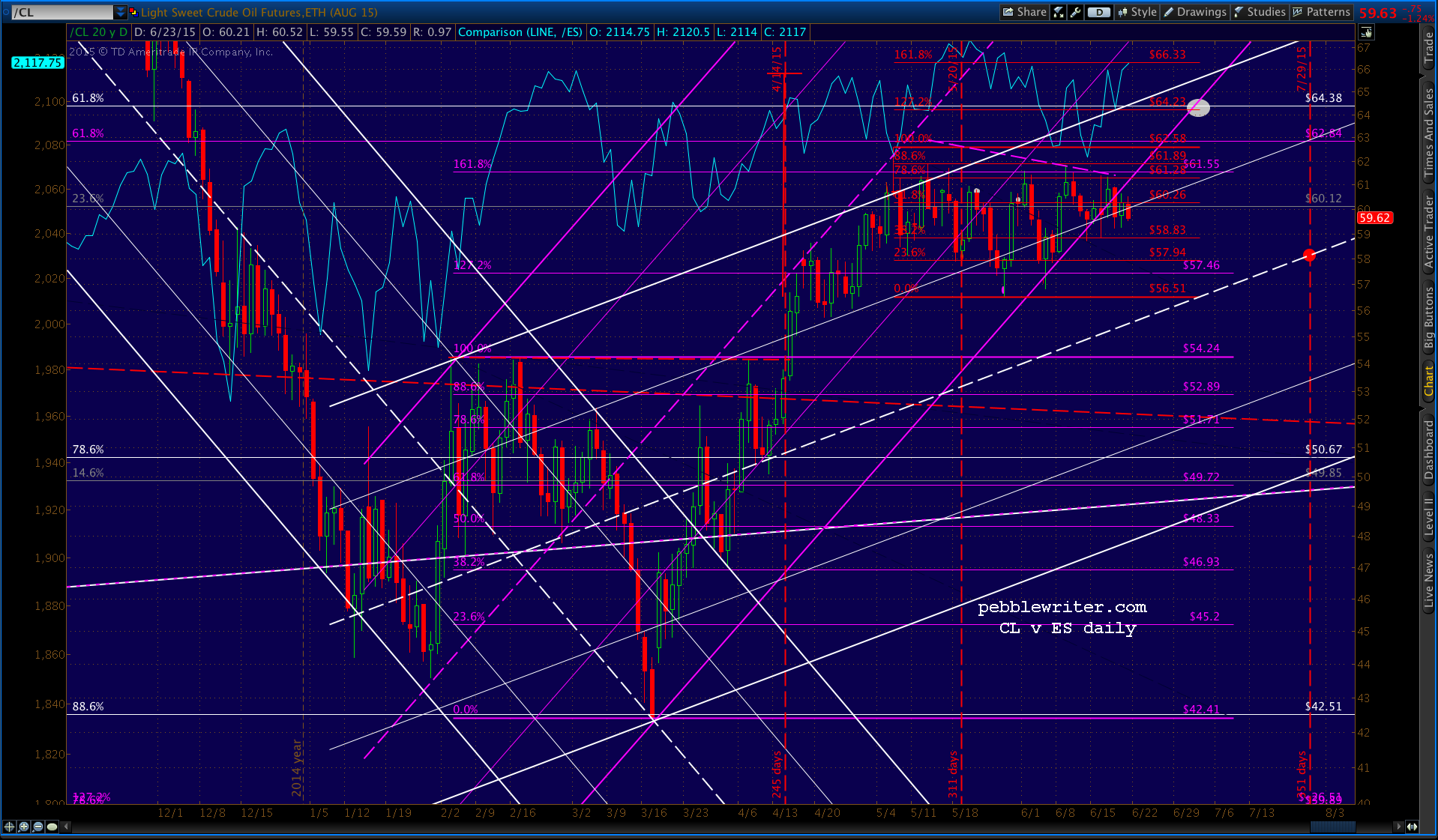Open the Active Trader sidebar tab
Image resolution: width=1438 pixels, height=840 pixels.
1429,232
